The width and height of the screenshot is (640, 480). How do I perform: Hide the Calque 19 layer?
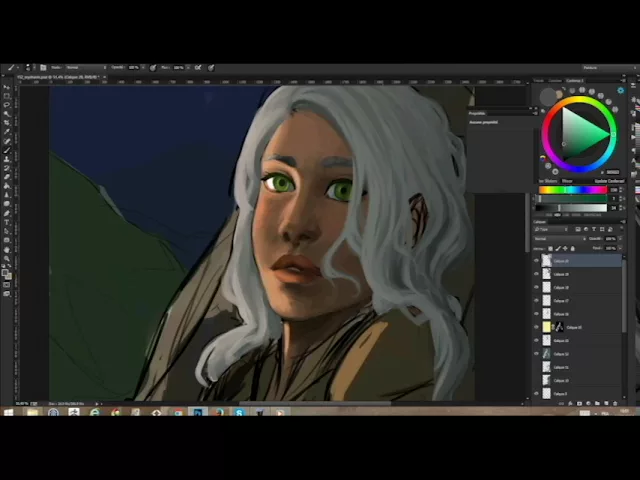[x=536, y=274]
